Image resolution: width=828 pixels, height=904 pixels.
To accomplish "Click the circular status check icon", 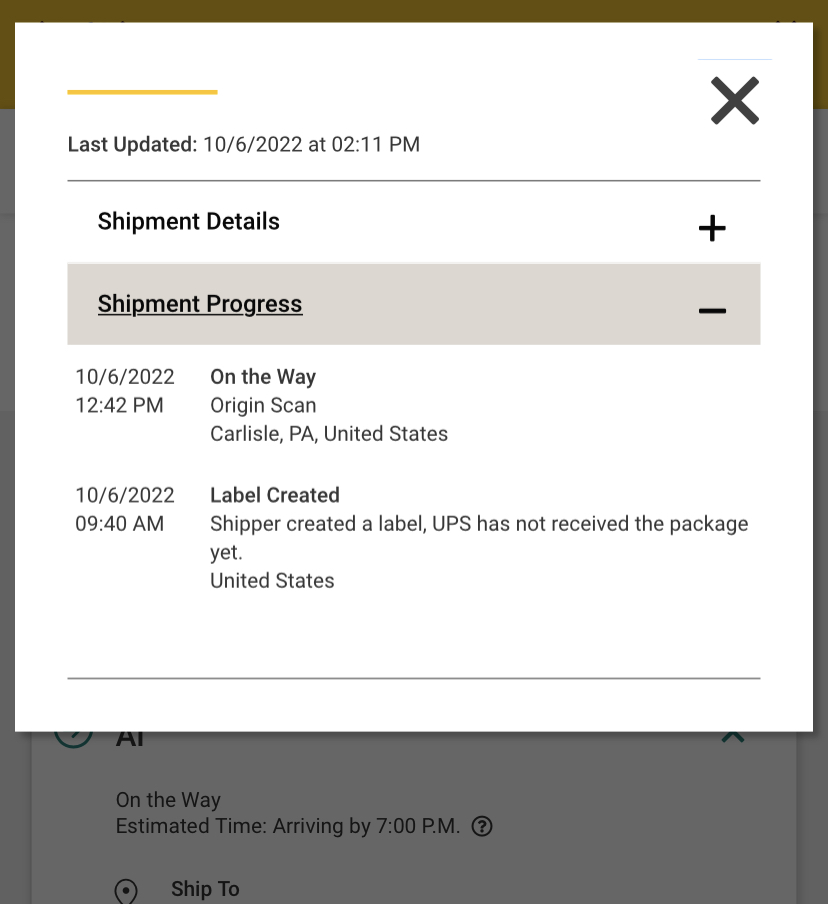I will 74,737.
